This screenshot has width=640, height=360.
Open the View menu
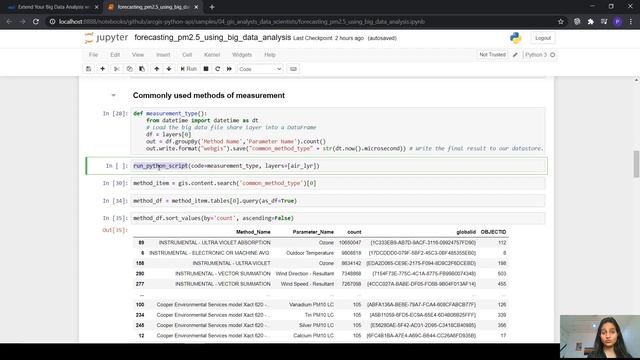click(138, 55)
